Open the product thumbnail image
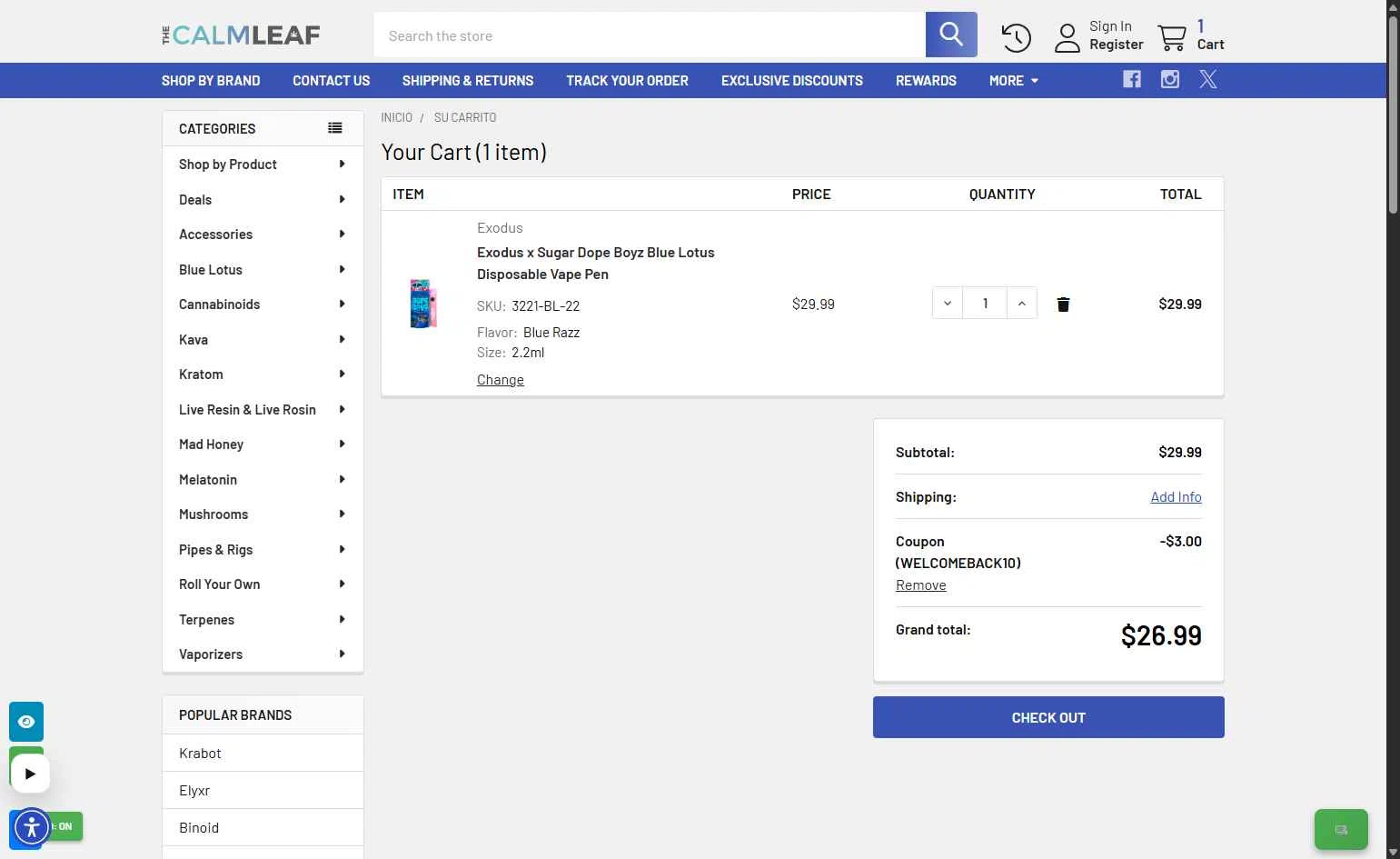 pyautogui.click(x=422, y=304)
